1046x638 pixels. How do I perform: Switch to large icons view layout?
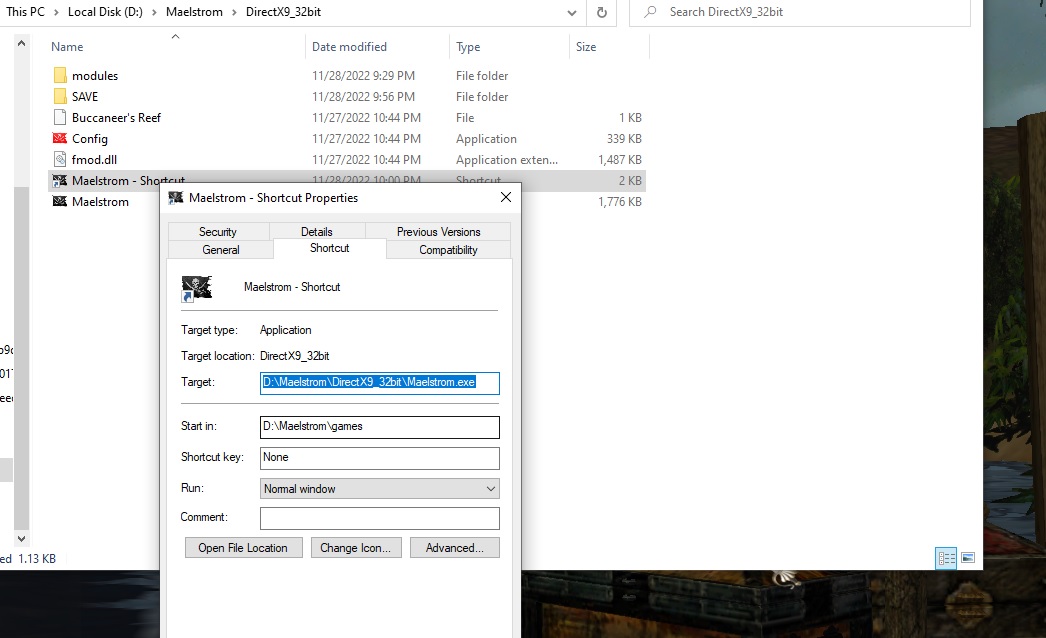pyautogui.click(x=968, y=558)
